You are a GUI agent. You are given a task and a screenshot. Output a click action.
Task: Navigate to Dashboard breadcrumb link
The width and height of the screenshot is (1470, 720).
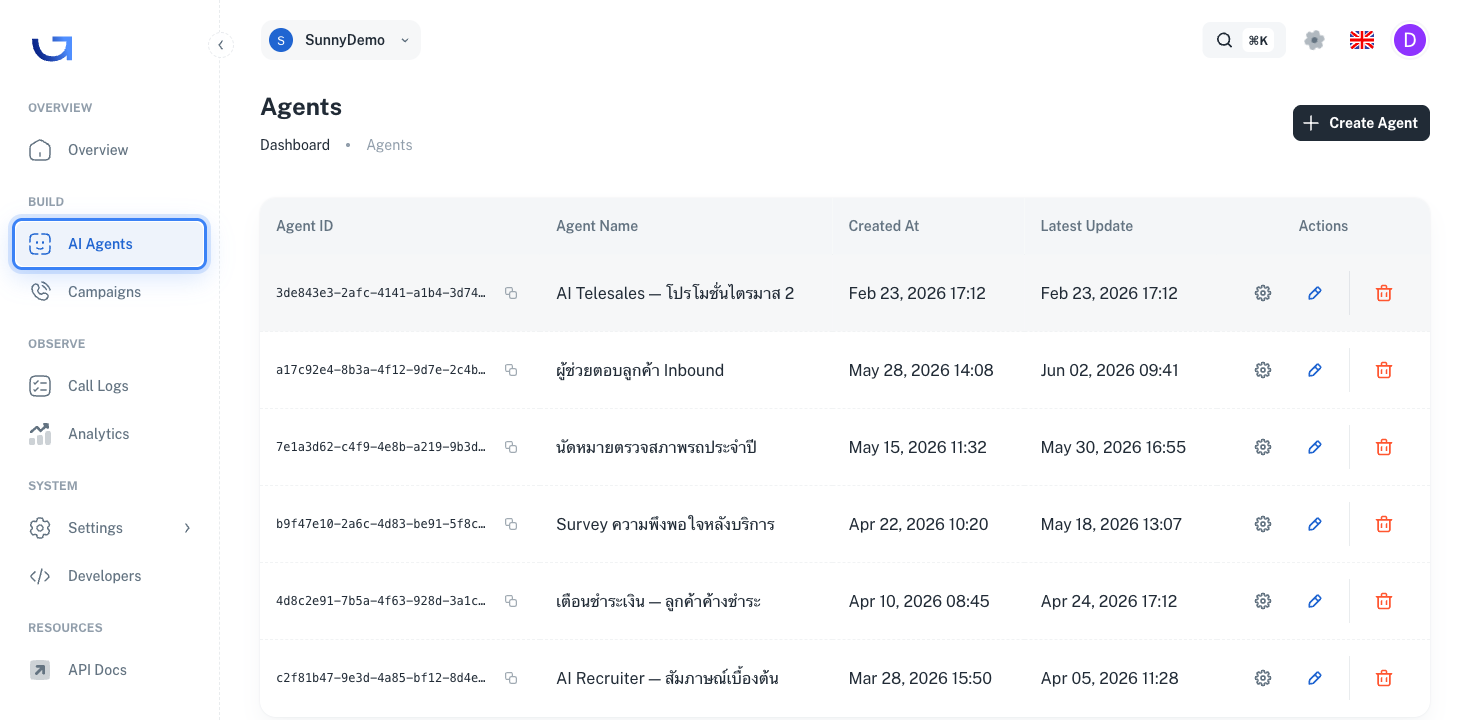[295, 145]
